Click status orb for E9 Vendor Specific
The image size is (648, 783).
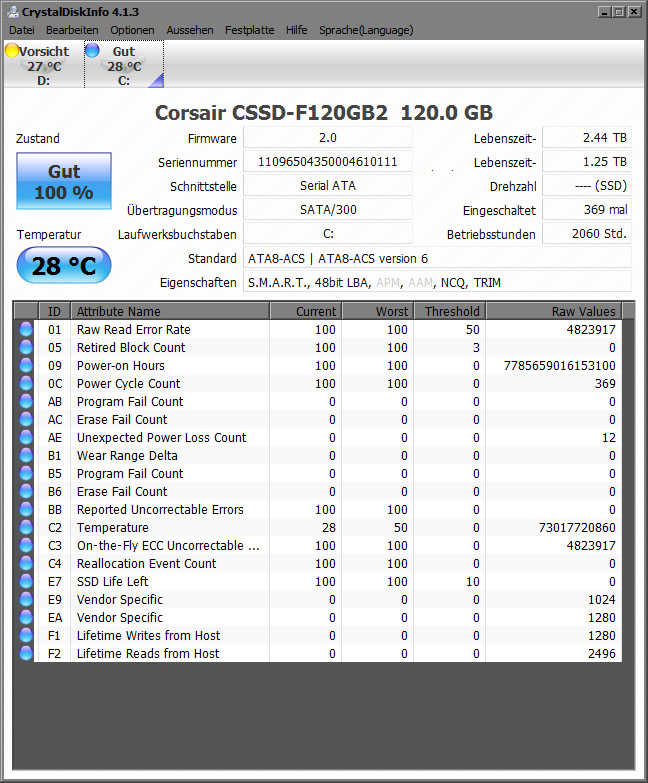coord(26,599)
